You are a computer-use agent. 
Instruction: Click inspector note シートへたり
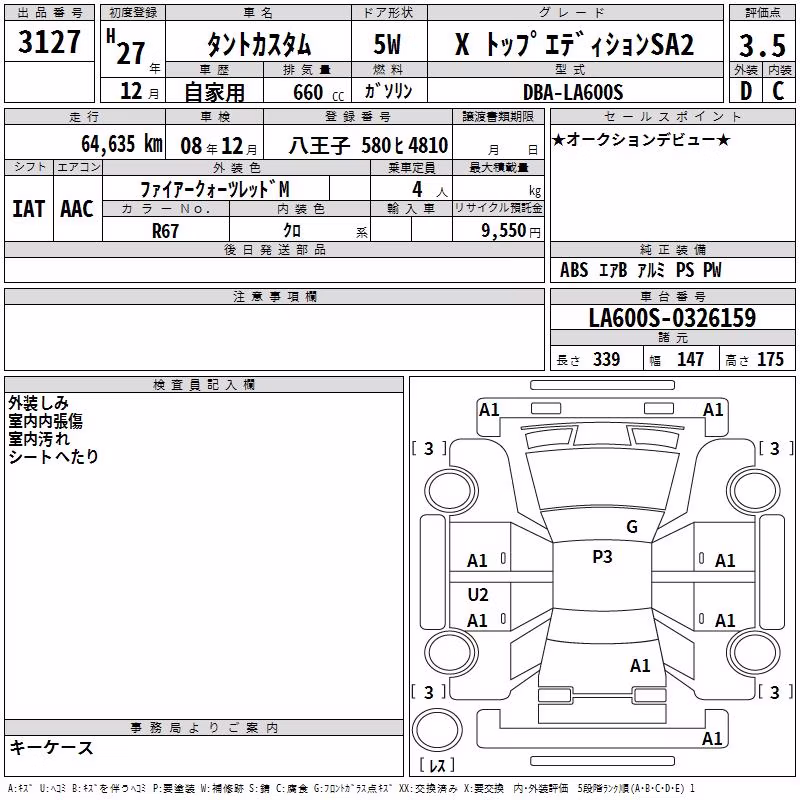tap(53, 457)
